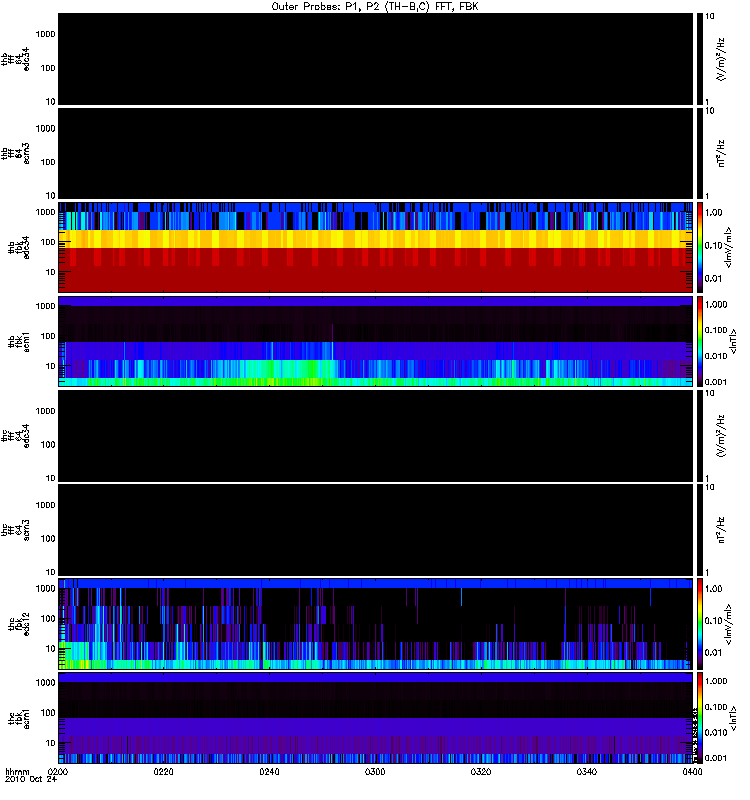Select the 0200 time axis label
This screenshot has width=750, height=800.
tap(58, 772)
